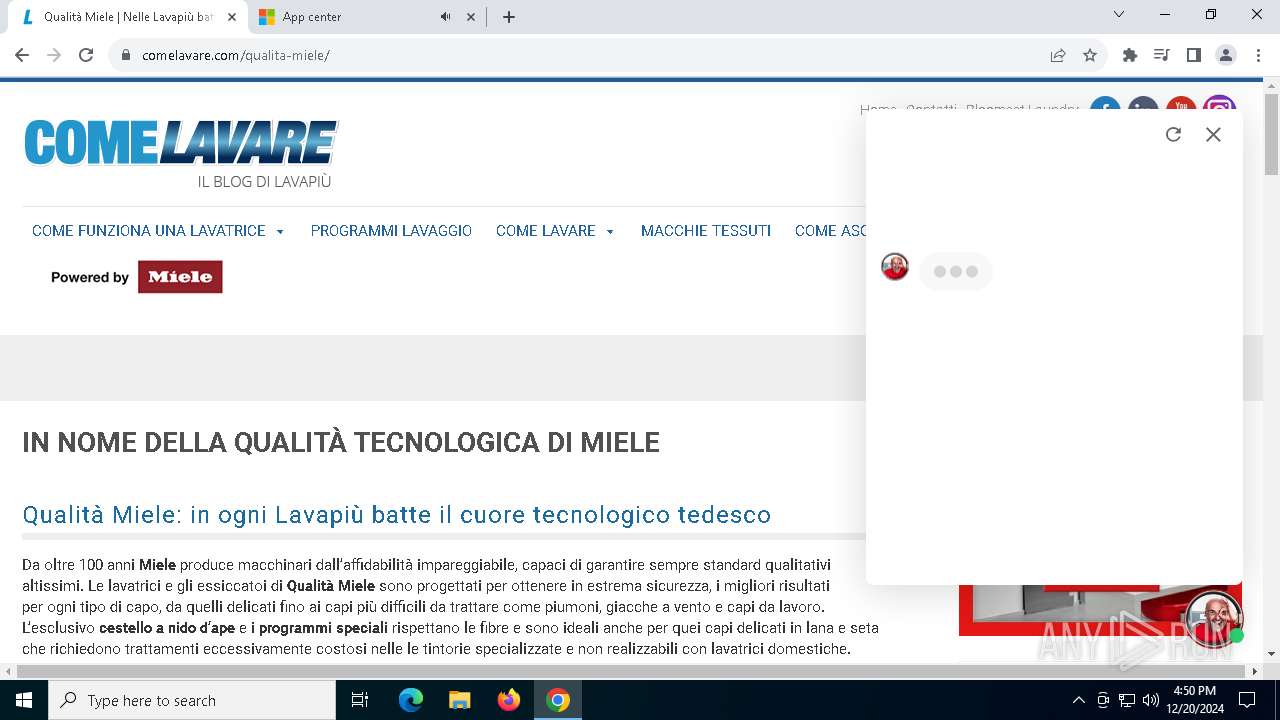1280x720 pixels.
Task: Open the Extensions puzzle icon
Action: [x=1130, y=55]
